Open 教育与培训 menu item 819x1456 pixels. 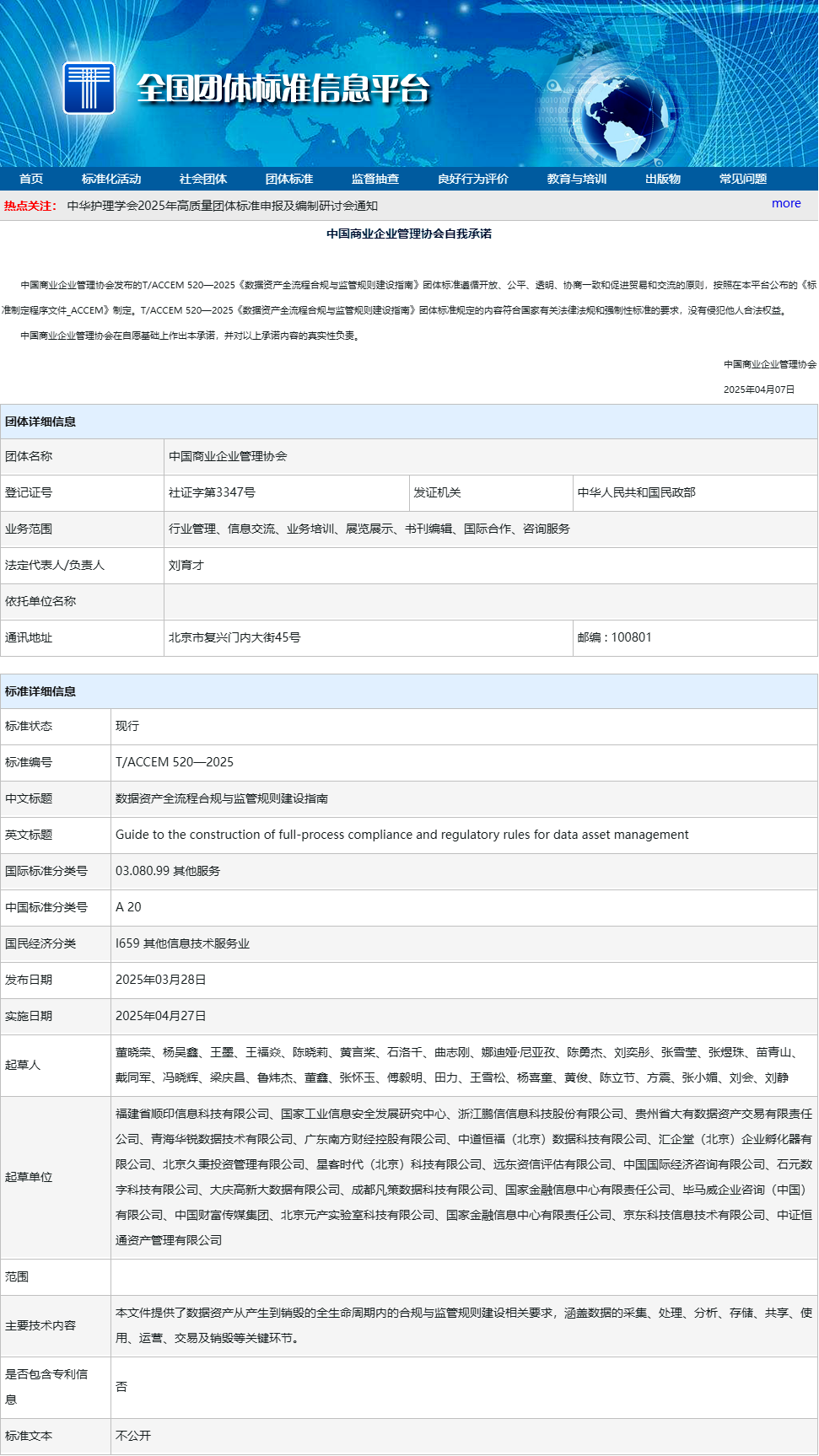pos(577,179)
